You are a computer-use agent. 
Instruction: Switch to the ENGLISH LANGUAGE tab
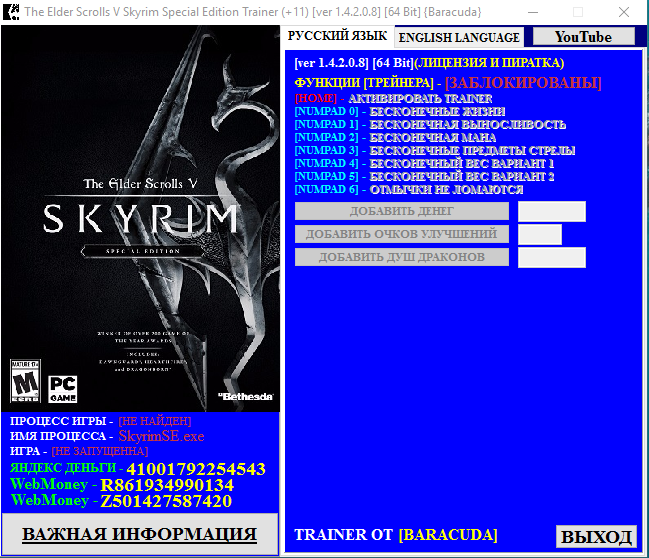tap(459, 38)
